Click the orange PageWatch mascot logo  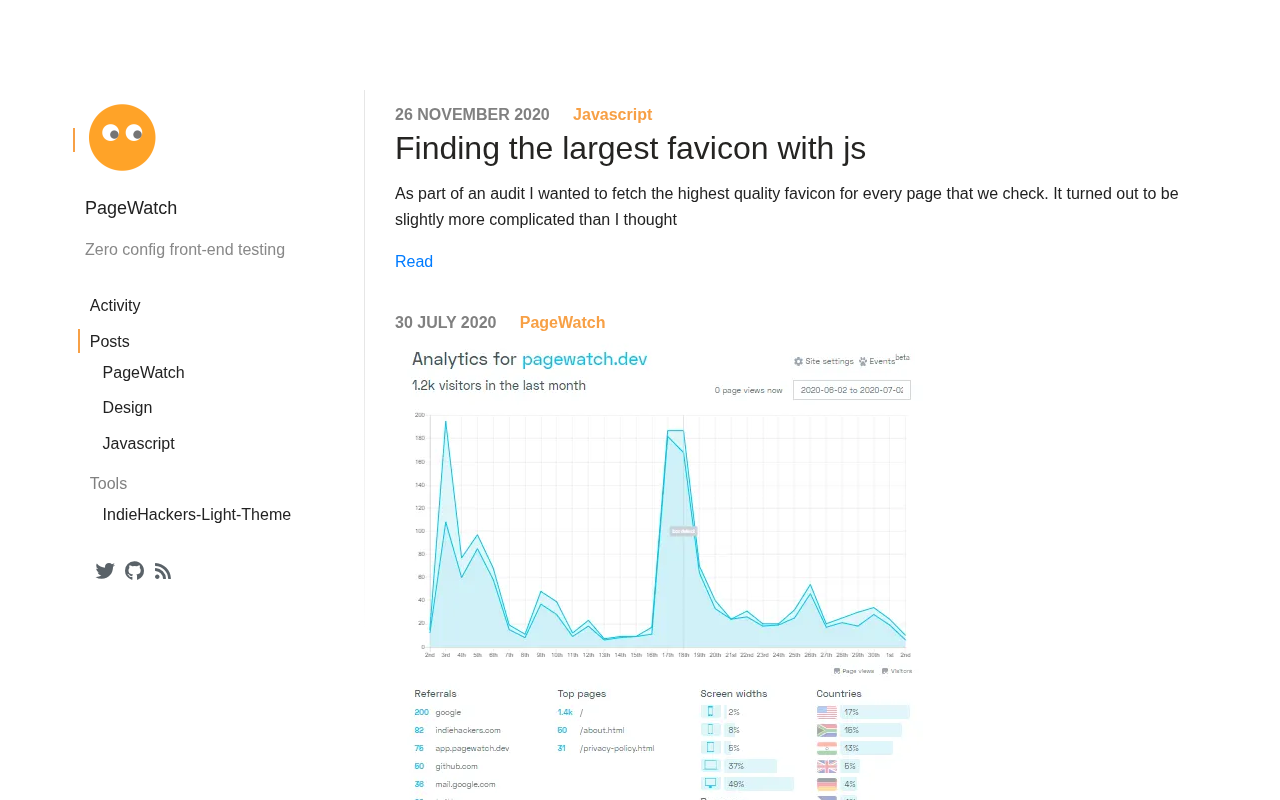[122, 138]
